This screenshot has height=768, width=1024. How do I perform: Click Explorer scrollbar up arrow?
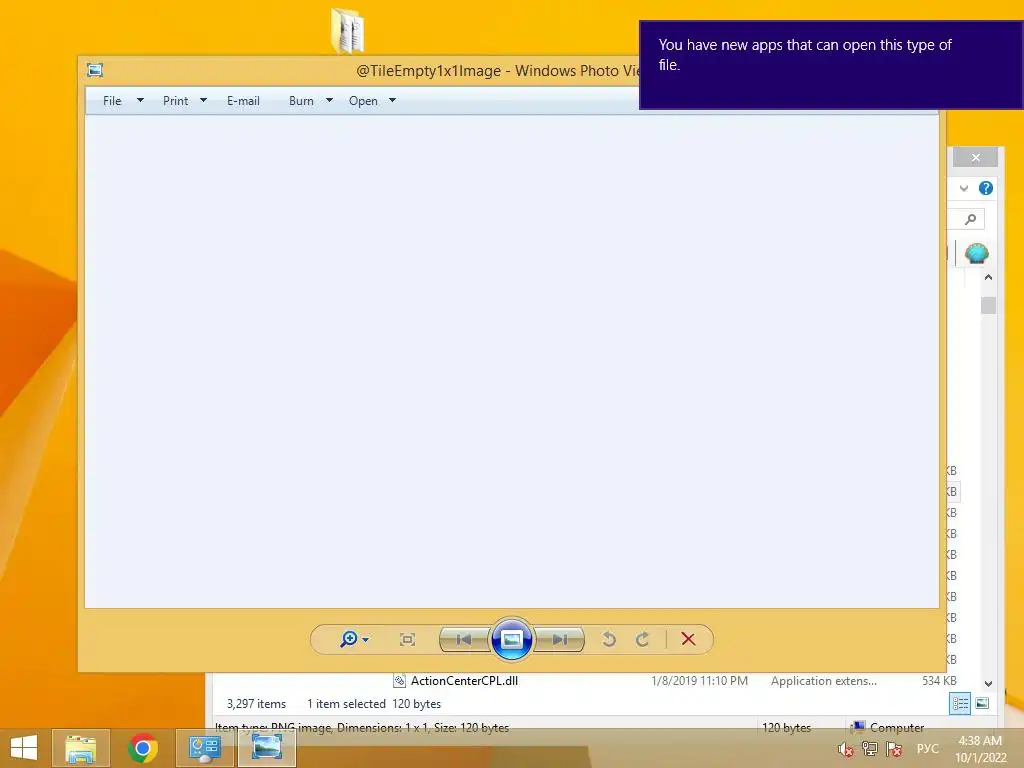coord(988,278)
